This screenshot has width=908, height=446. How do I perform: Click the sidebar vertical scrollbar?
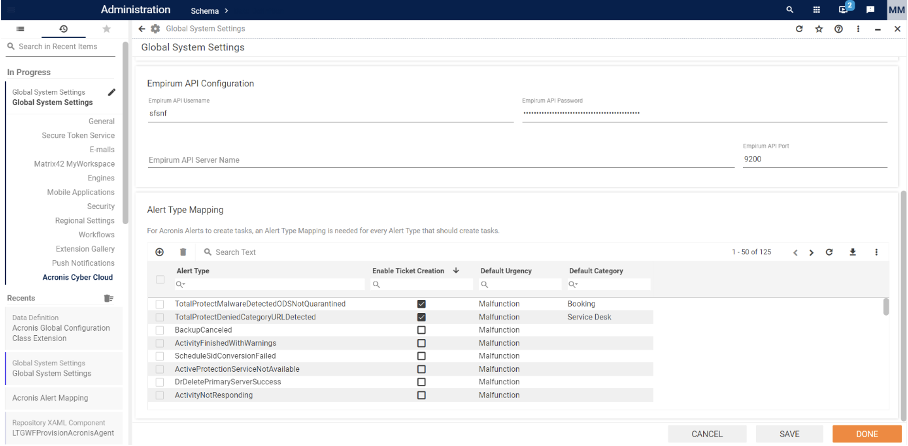[126, 133]
